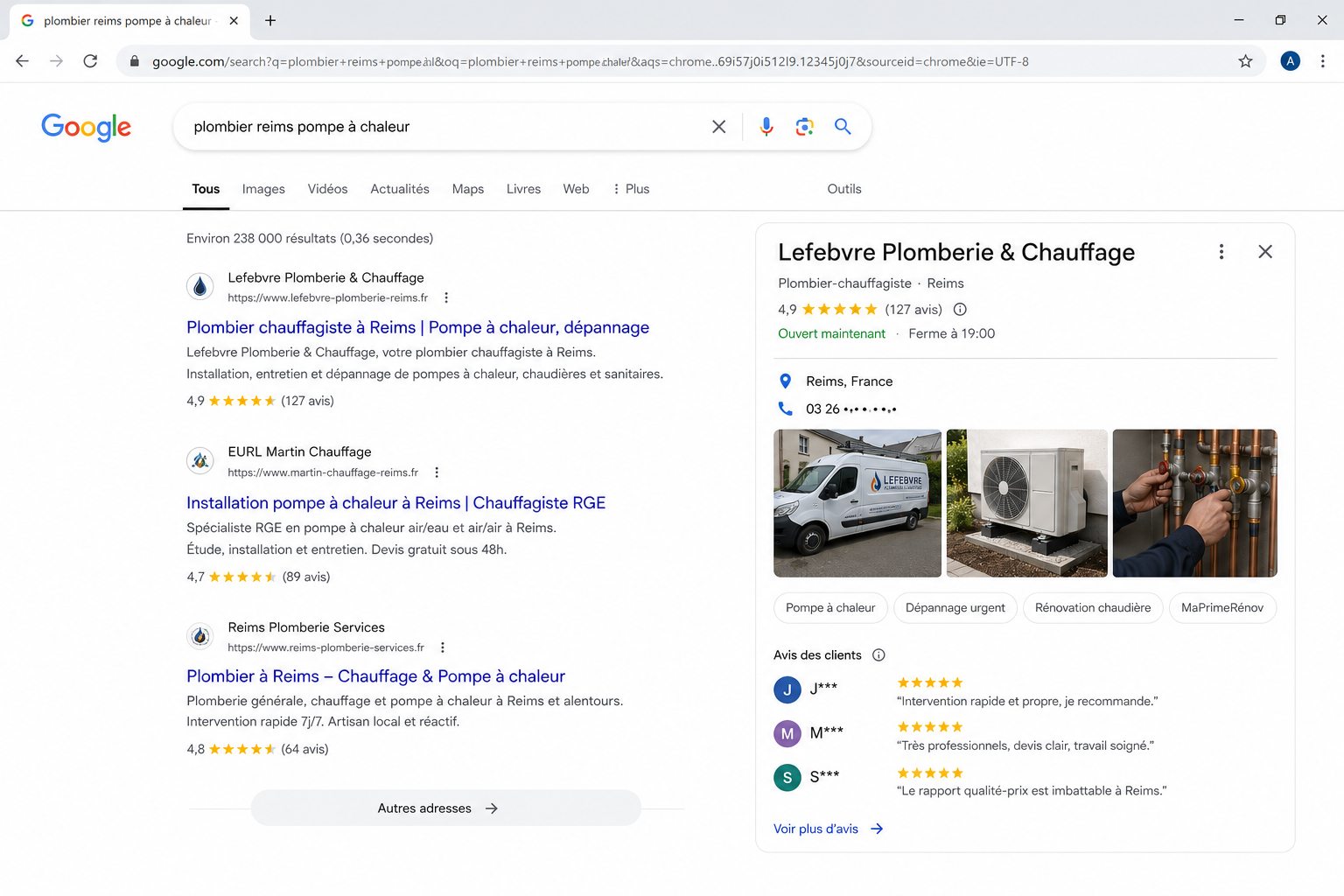This screenshot has height=896, width=1344.
Task: Open the heat pump unit photo
Action: (x=1027, y=503)
